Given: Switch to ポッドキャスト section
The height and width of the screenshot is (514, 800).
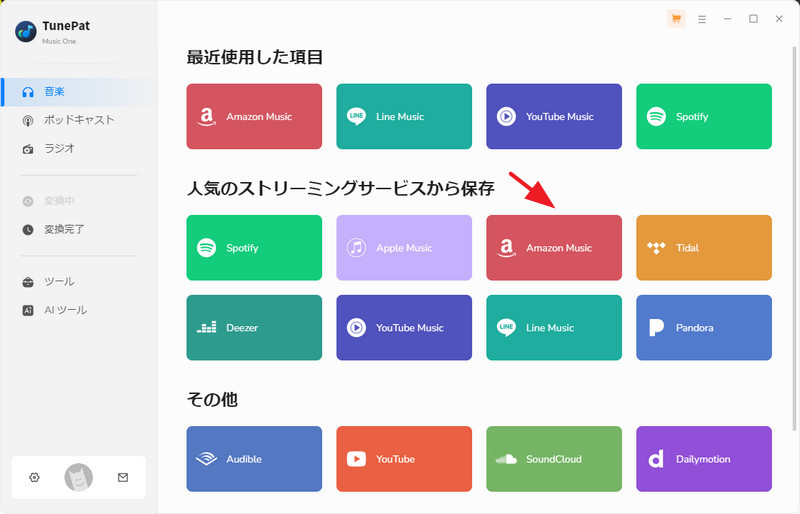Looking at the screenshot, I should tap(78, 120).
